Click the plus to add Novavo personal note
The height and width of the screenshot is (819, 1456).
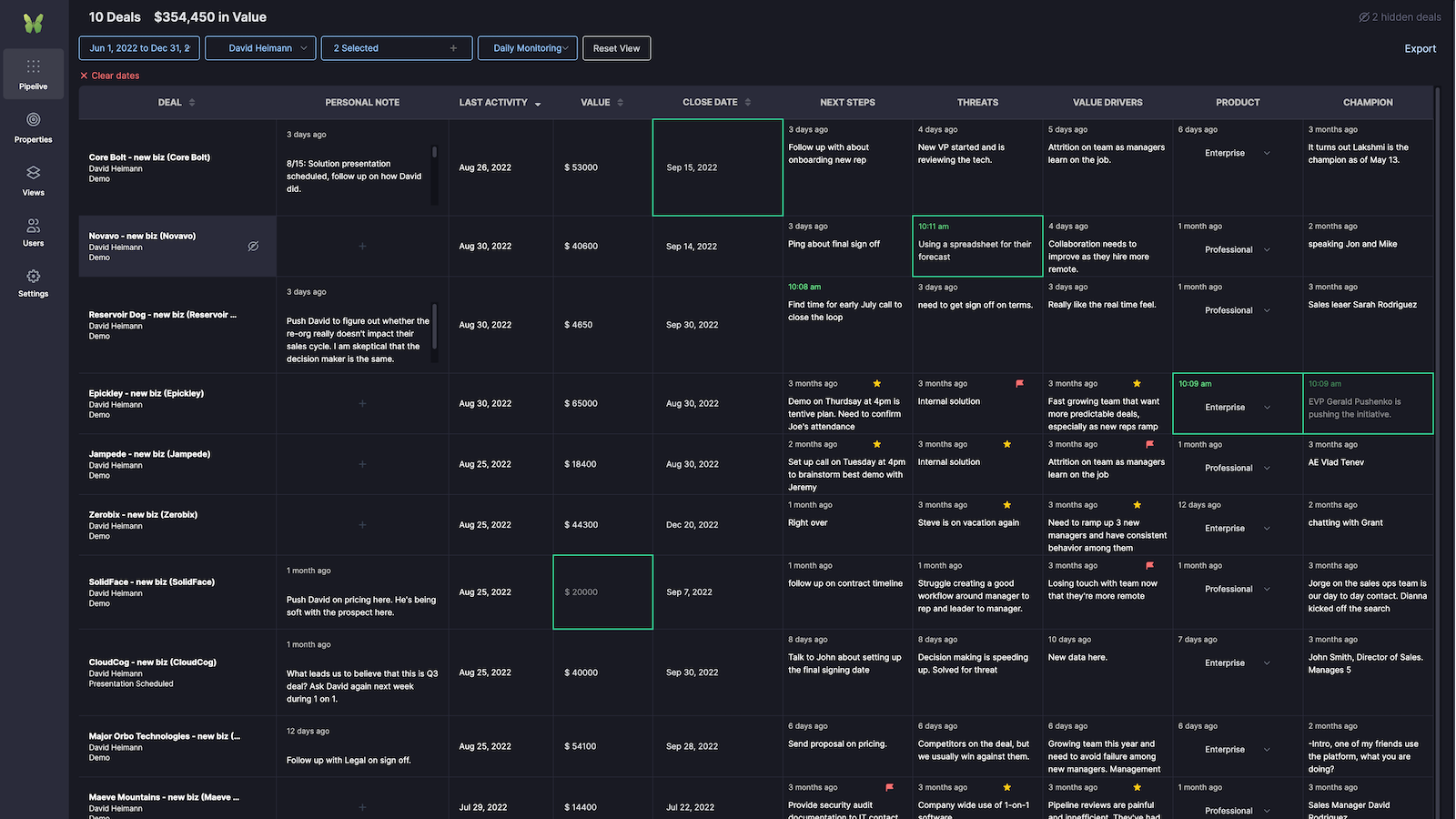[362, 246]
